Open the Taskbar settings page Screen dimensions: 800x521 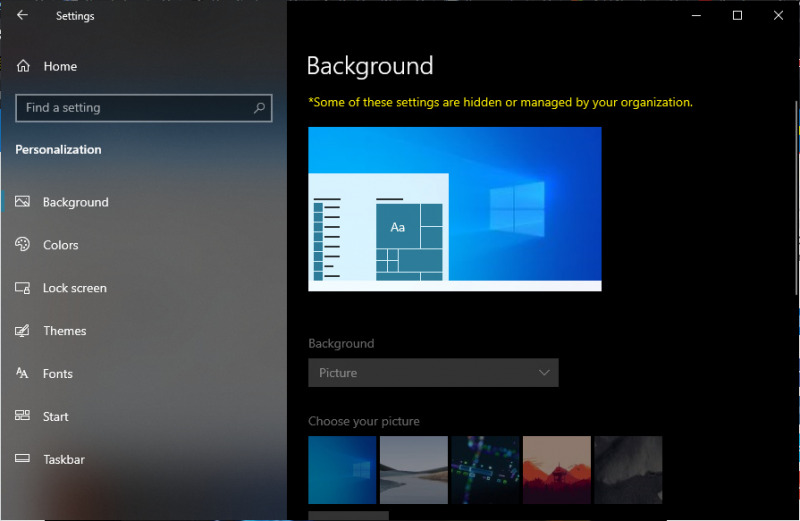click(64, 459)
